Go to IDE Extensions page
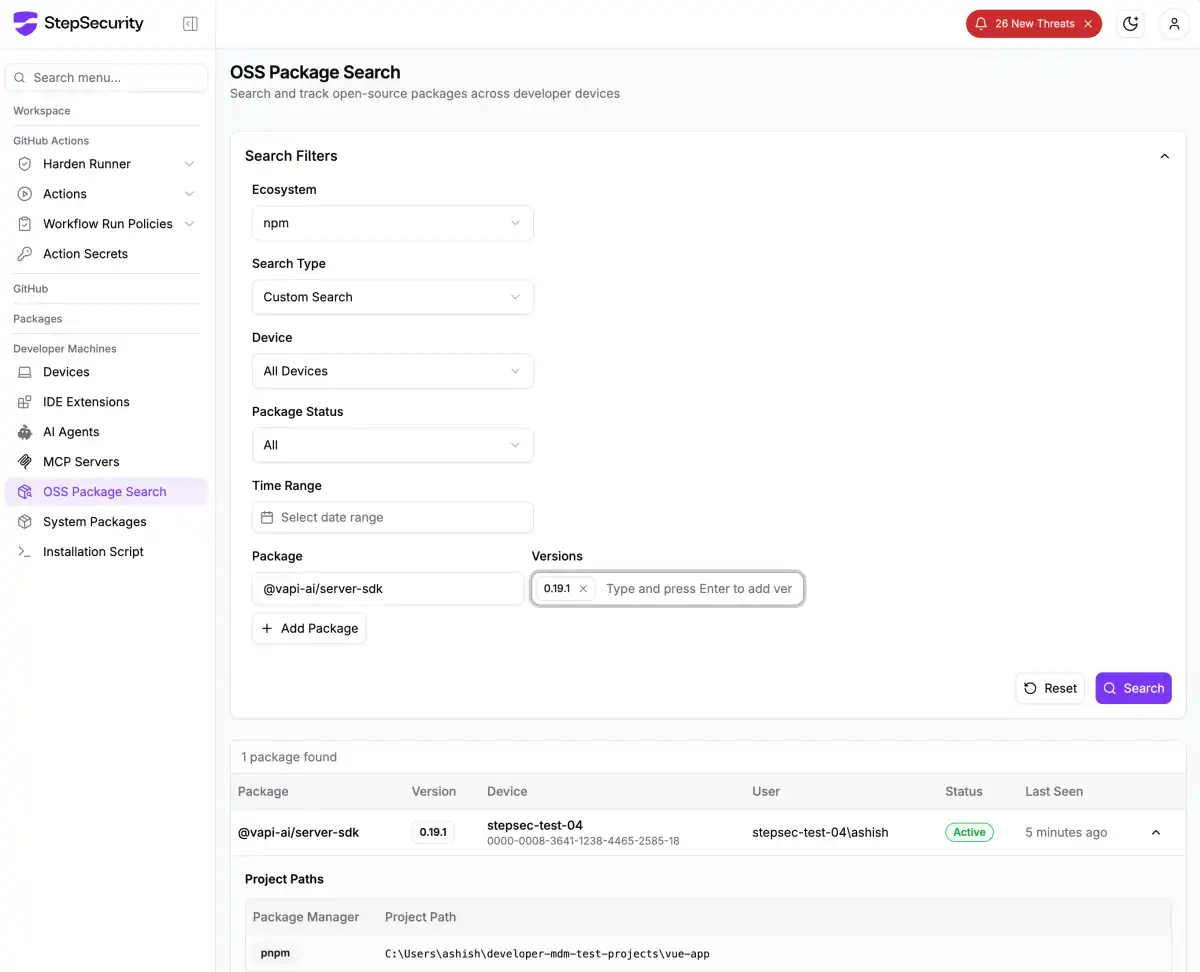Image resolution: width=1200 pixels, height=972 pixels. [x=105, y=402]
